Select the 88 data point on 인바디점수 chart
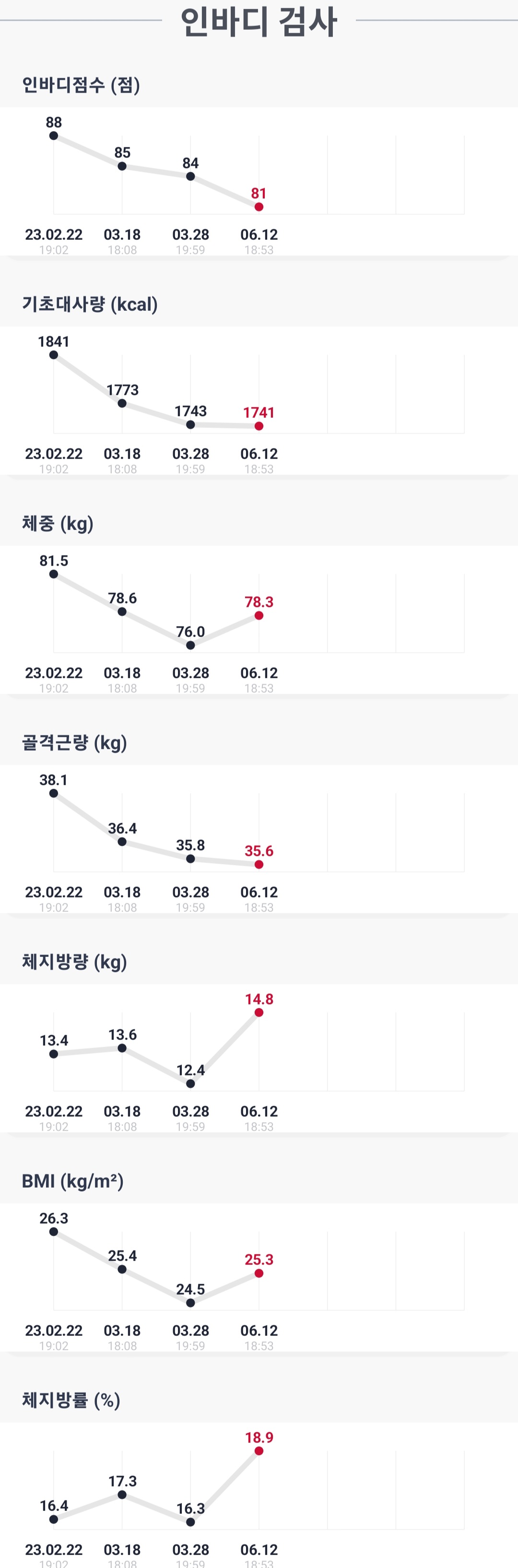 (54, 136)
